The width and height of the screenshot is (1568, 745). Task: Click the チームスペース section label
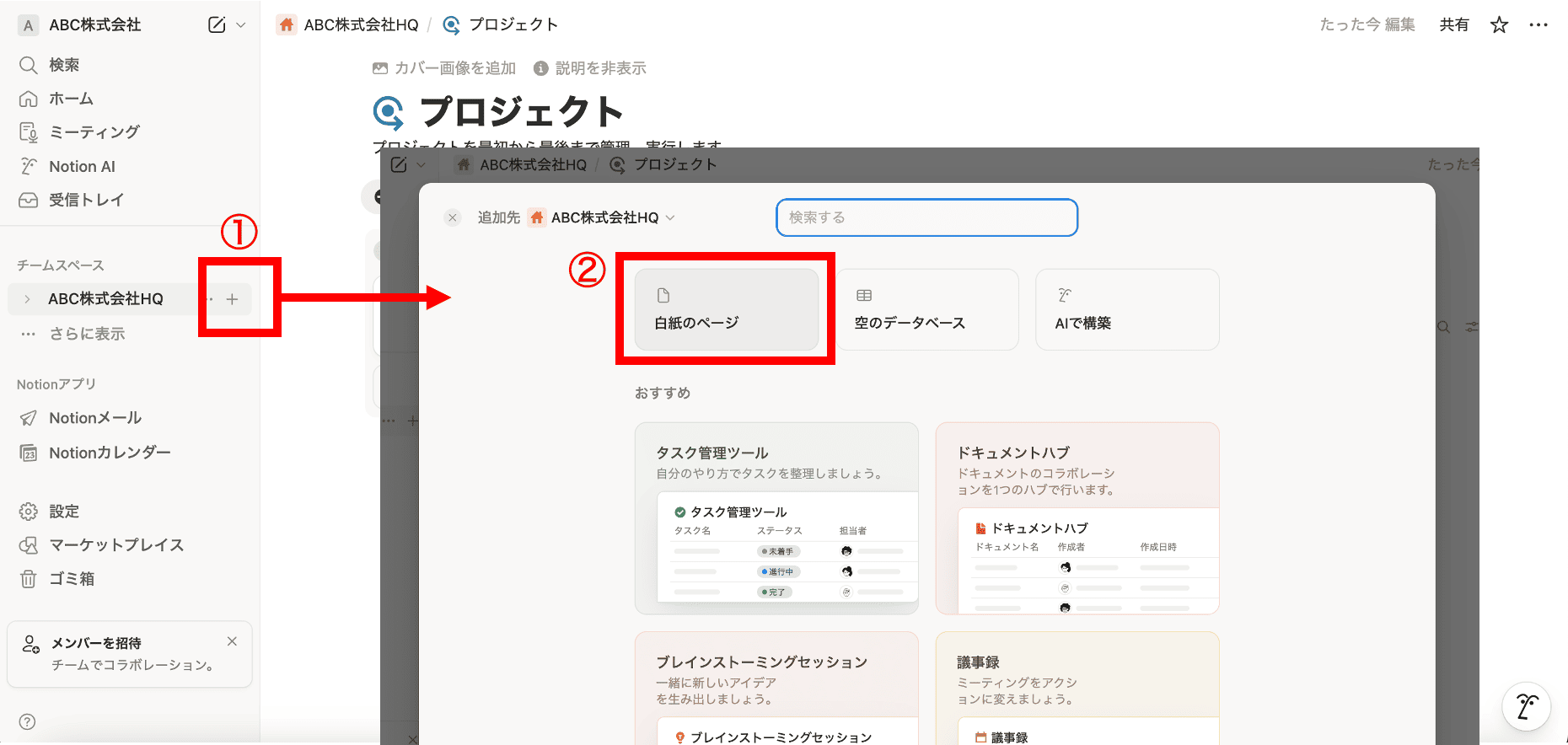(61, 265)
